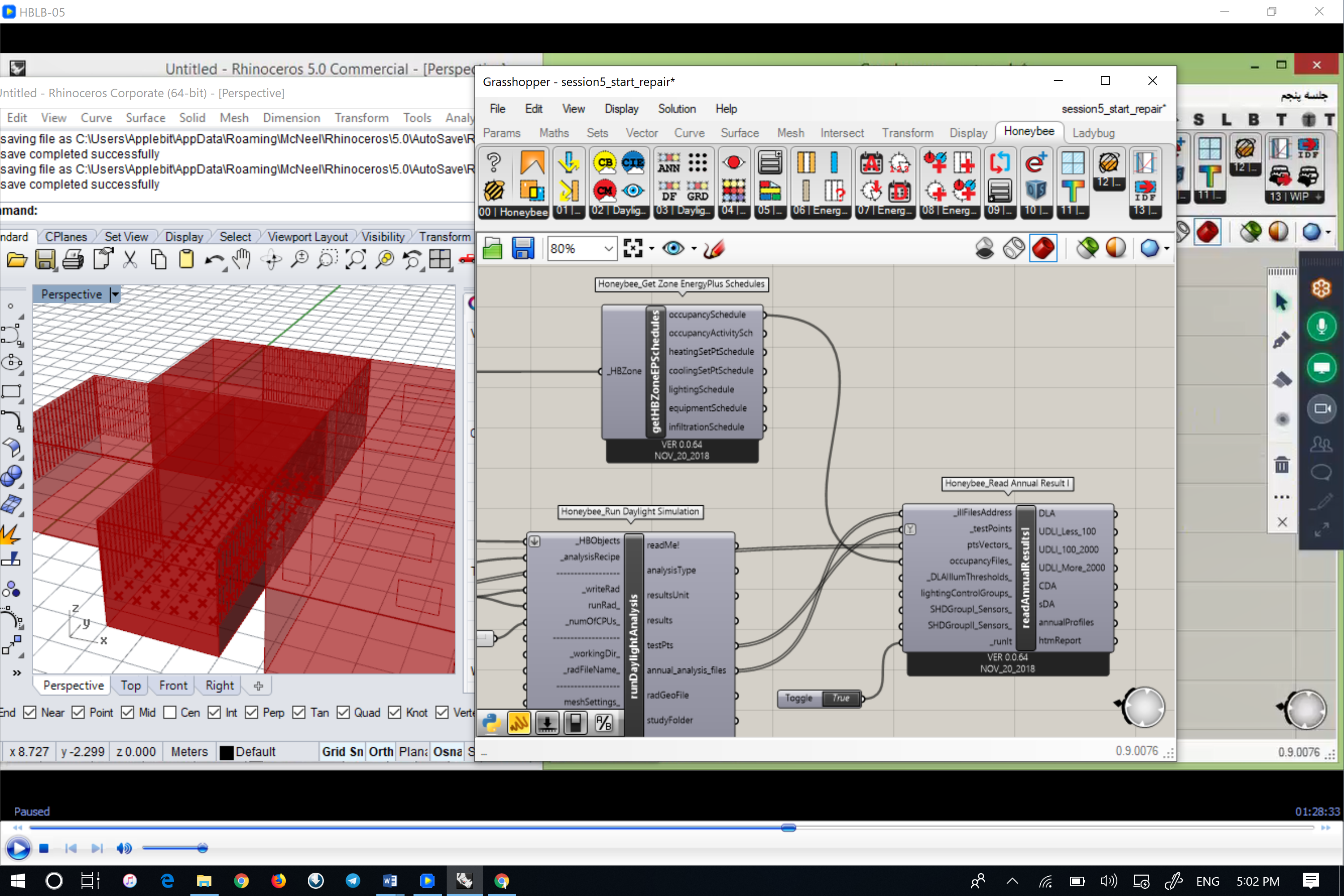
Task: Click the wireframe preview icon in Grasshopper toolbar
Action: [x=1014, y=248]
